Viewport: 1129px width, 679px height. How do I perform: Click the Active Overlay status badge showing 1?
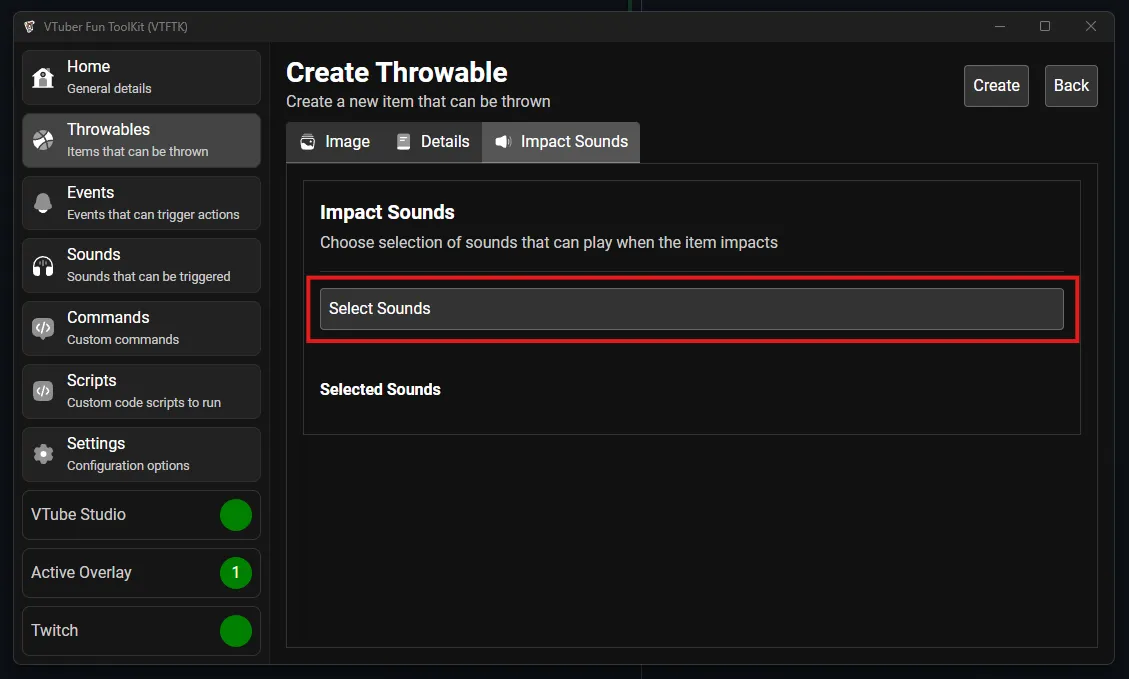click(x=236, y=573)
